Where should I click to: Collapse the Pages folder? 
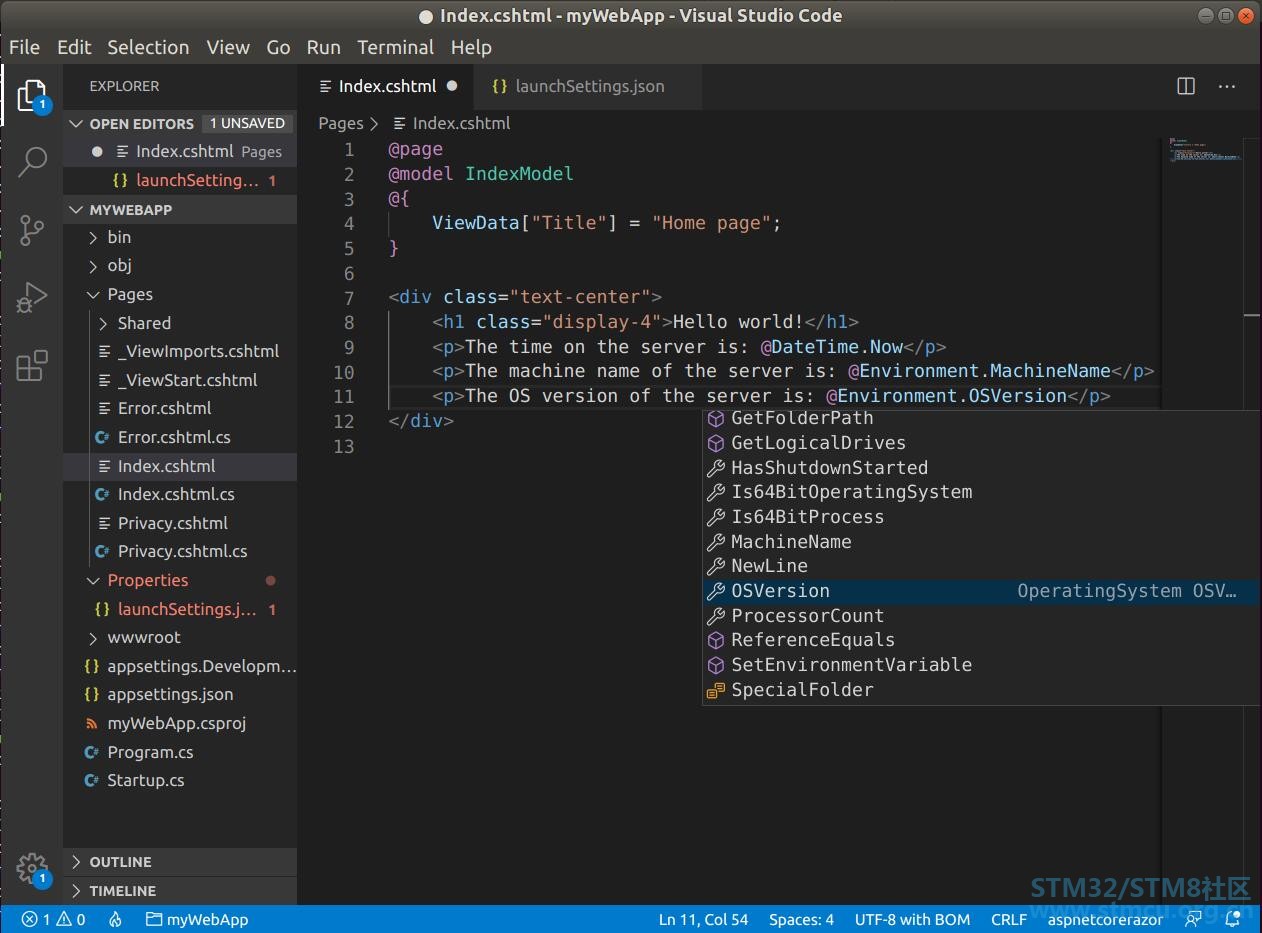[x=180, y=294]
